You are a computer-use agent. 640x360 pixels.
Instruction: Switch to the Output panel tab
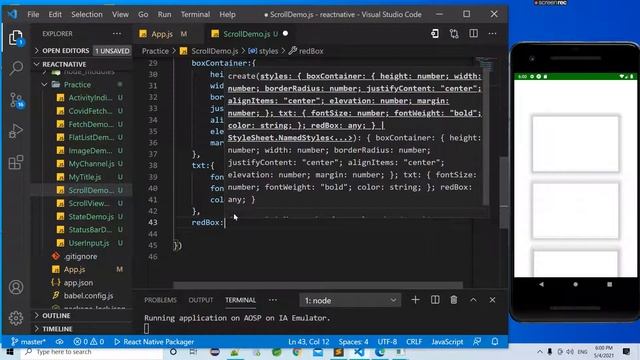200,300
